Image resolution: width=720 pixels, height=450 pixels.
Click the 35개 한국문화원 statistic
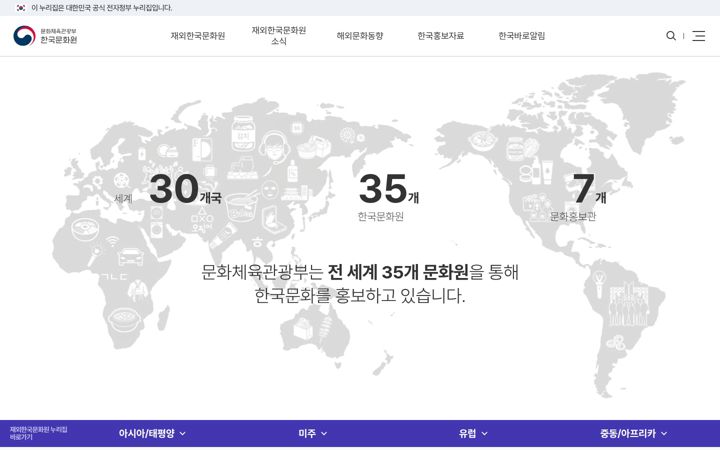[388, 197]
